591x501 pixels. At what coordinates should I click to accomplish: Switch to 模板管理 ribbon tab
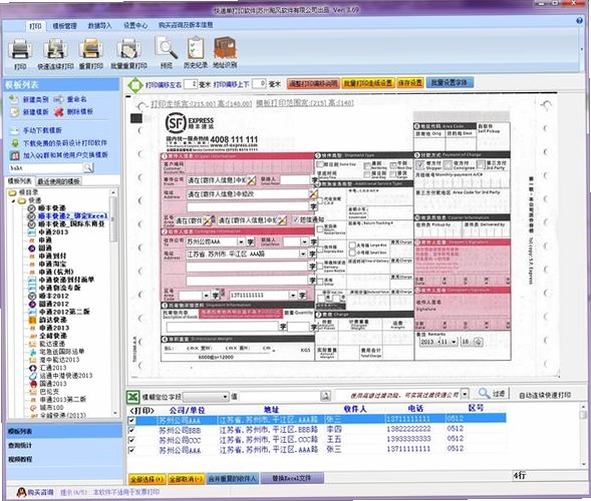[64, 26]
